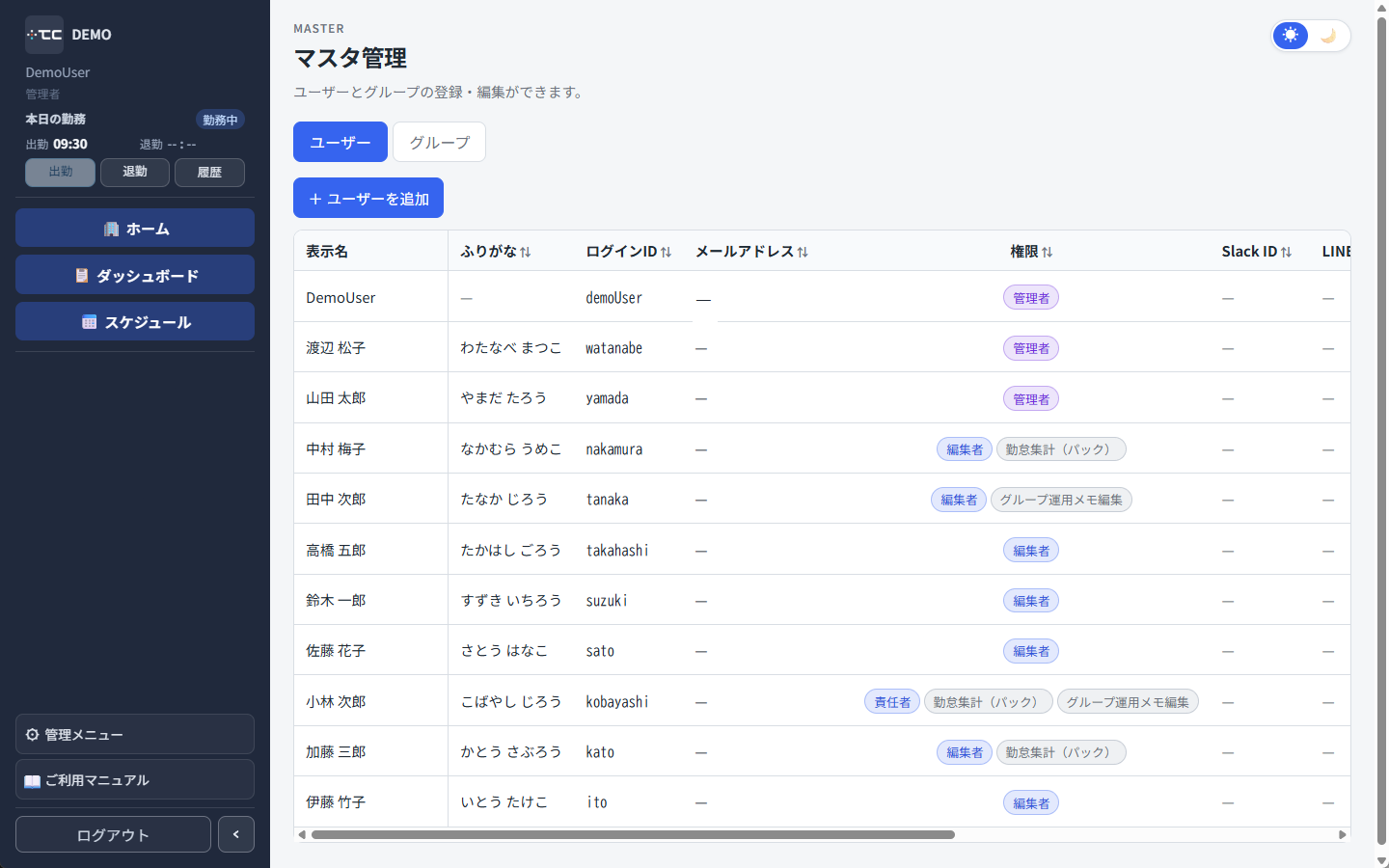The height and width of the screenshot is (868, 1389).
Task: Sort by ふりがな column arrows
Action: (526, 252)
